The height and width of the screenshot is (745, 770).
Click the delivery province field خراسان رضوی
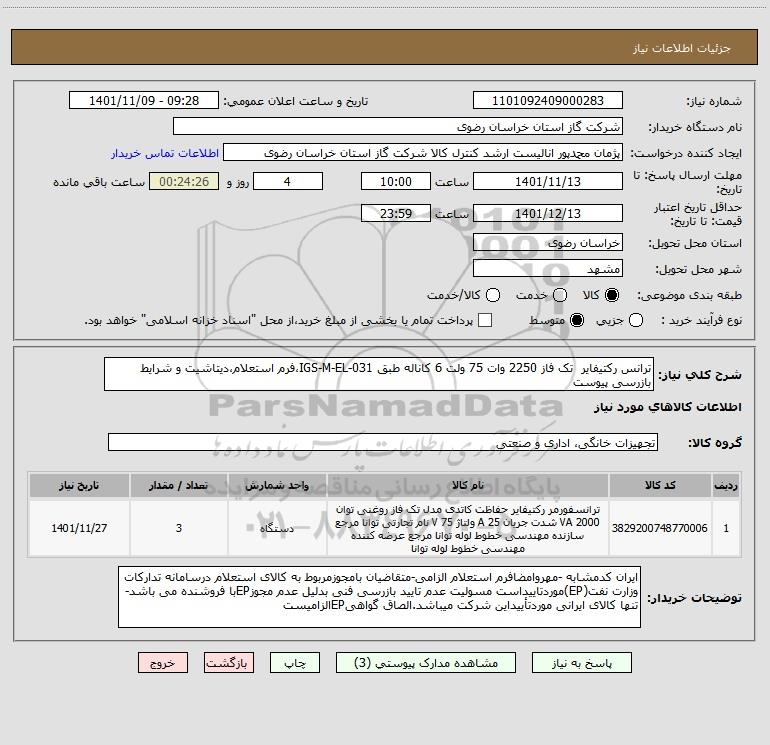coord(548,242)
